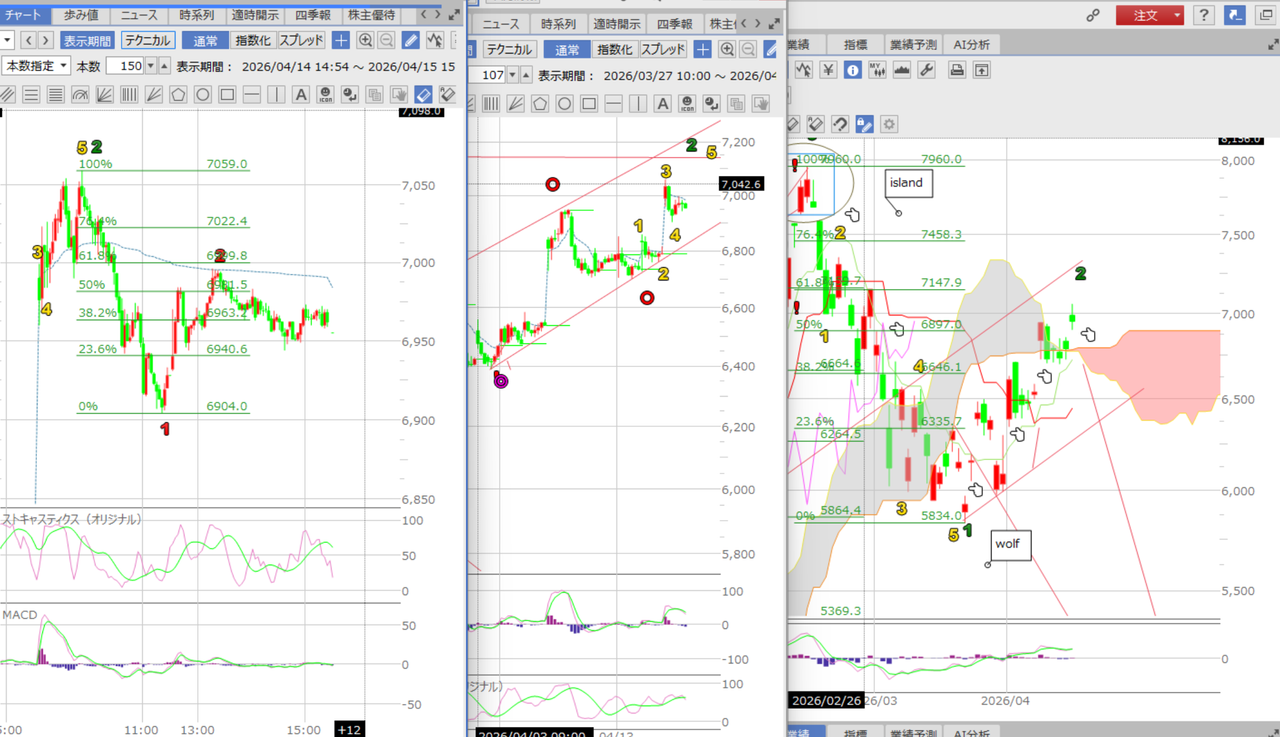Click the 表示期間 button in left chart
This screenshot has height=737, width=1280.
click(87, 40)
